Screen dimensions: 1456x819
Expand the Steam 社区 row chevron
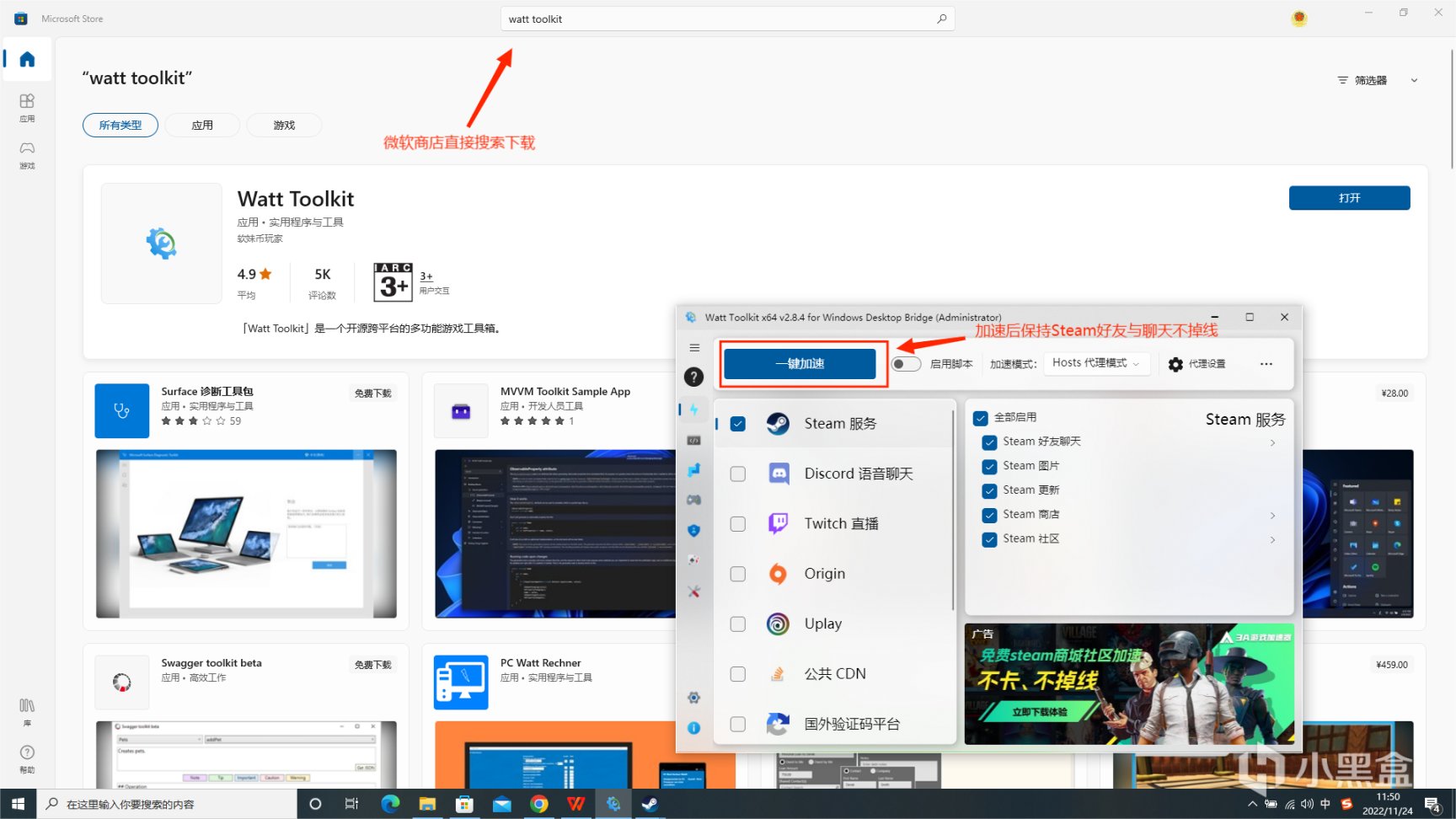[x=1272, y=539]
